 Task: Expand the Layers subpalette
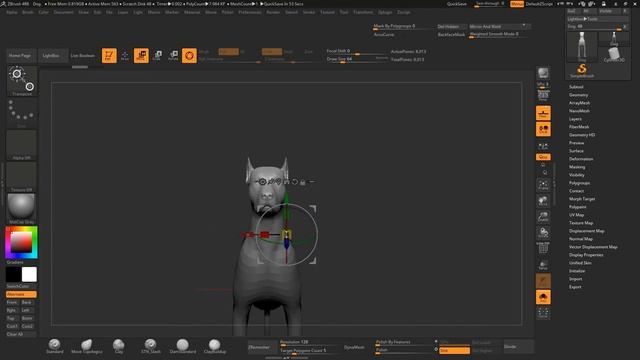(575, 119)
